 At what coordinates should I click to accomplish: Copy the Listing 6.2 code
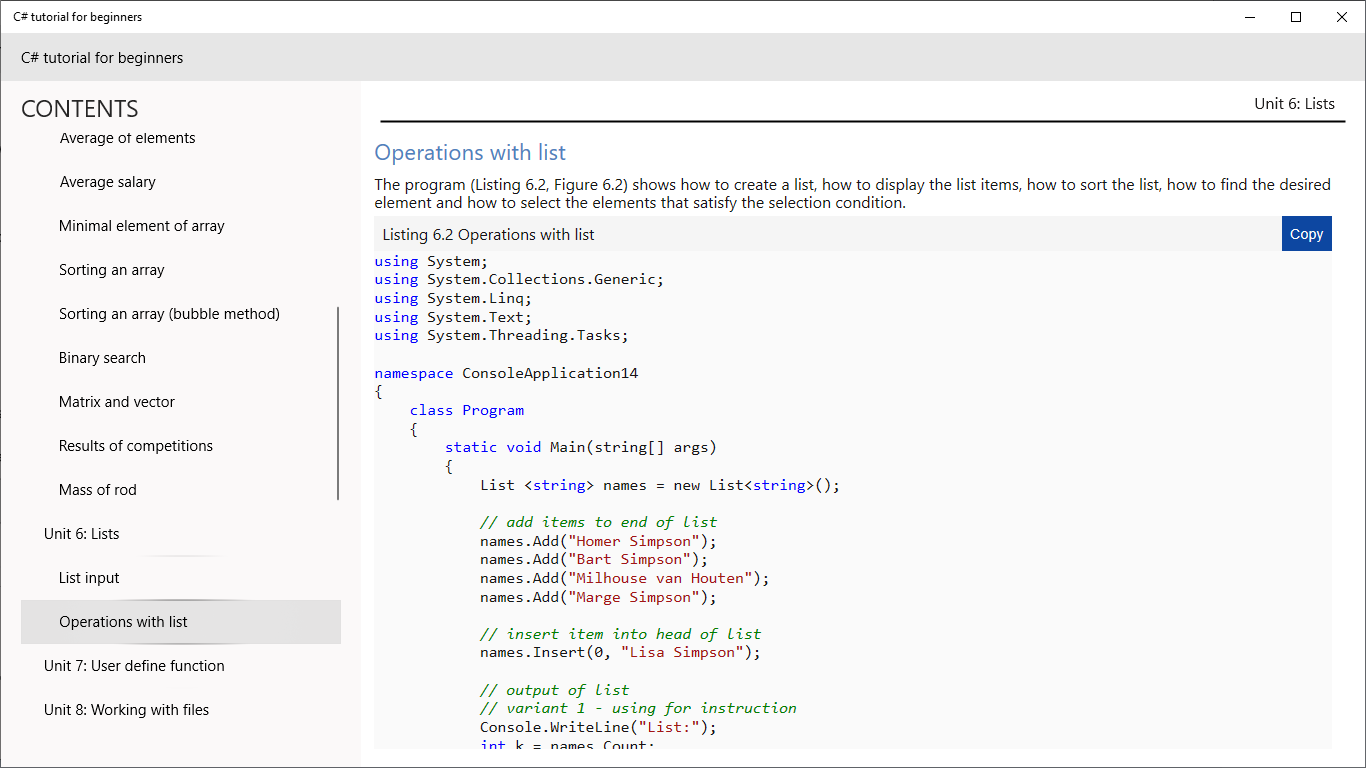(1306, 234)
